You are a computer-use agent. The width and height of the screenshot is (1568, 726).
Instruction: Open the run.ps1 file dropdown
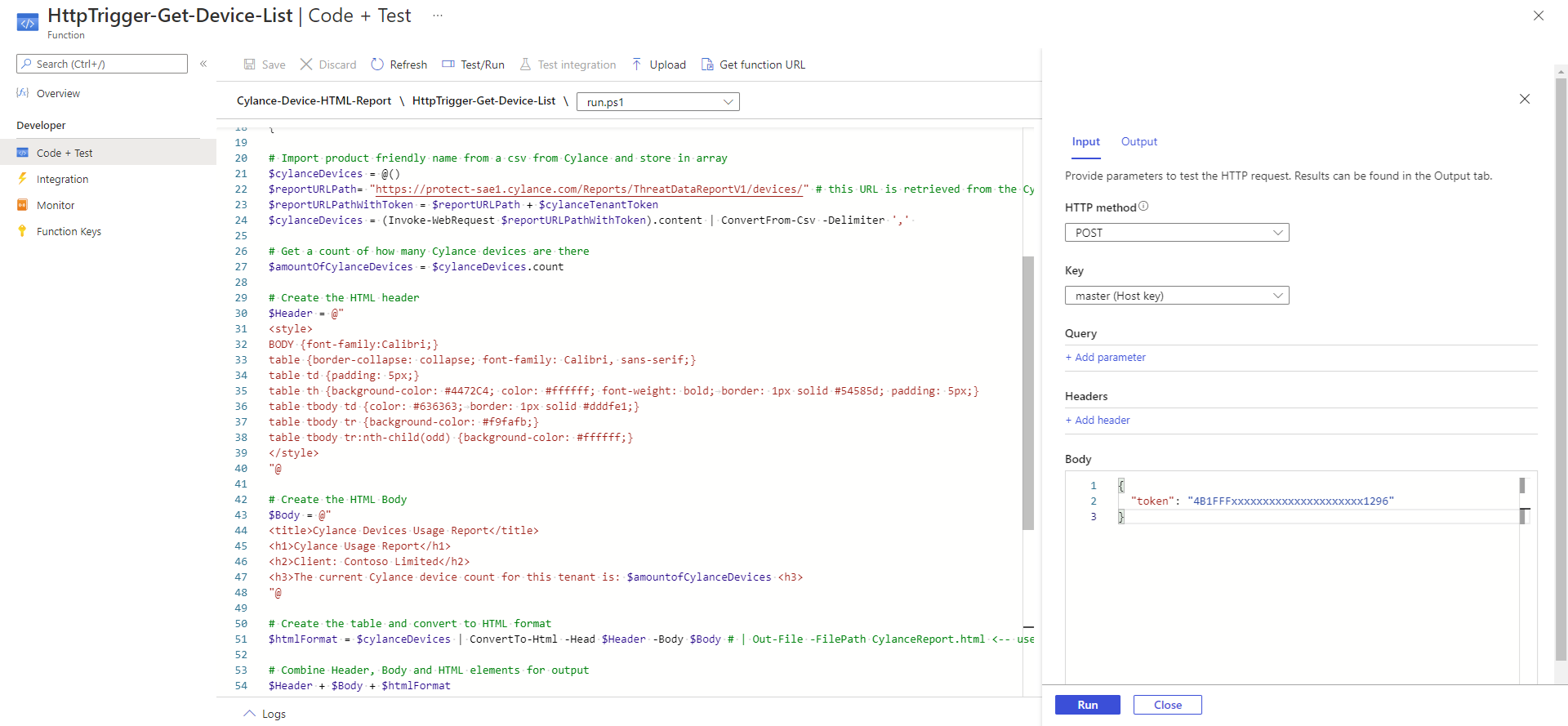coord(658,102)
